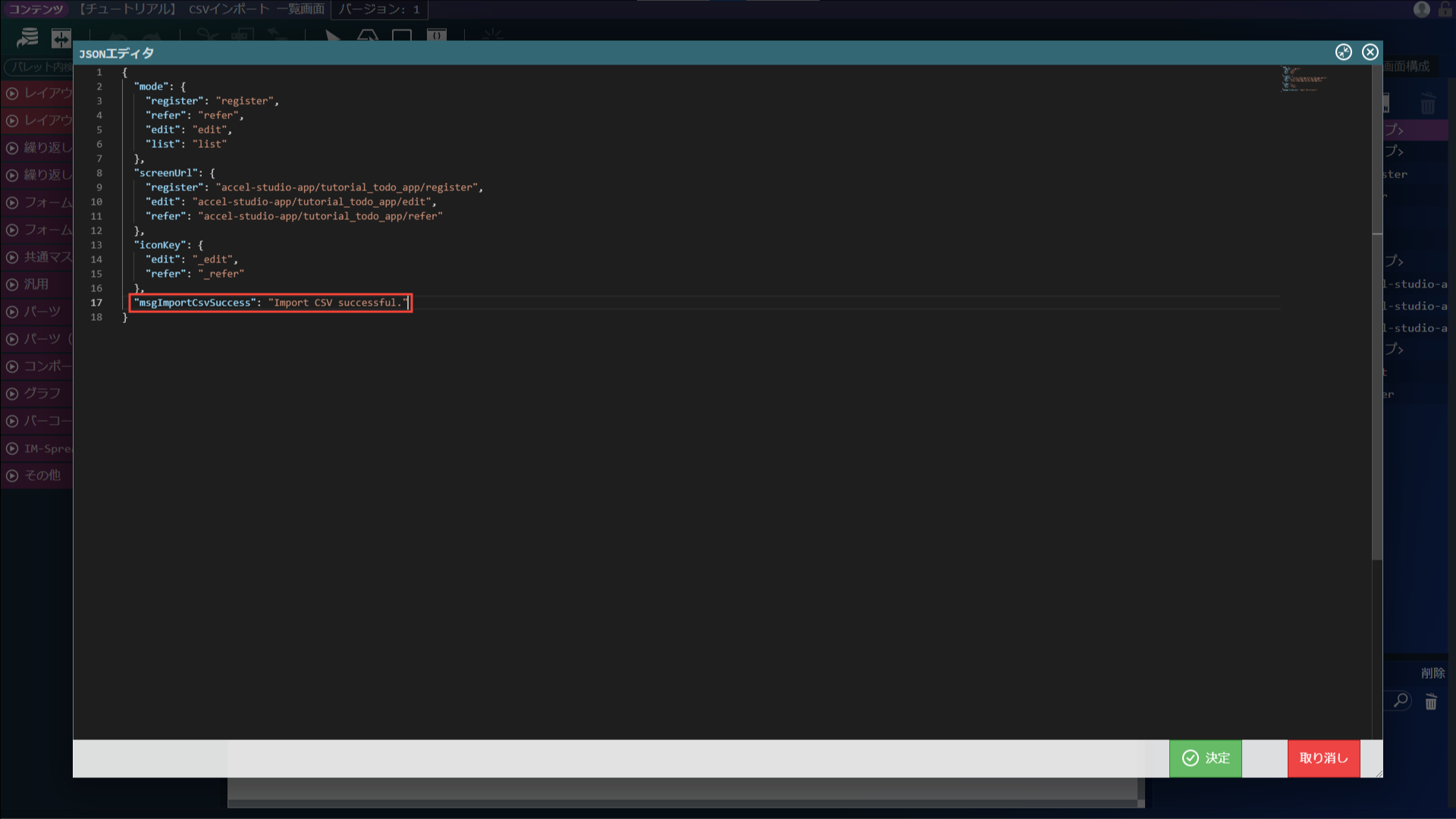Image resolution: width=1456 pixels, height=819 pixels.
Task: Click line 17 msgImportCsvSuccess text
Action: click(271, 303)
